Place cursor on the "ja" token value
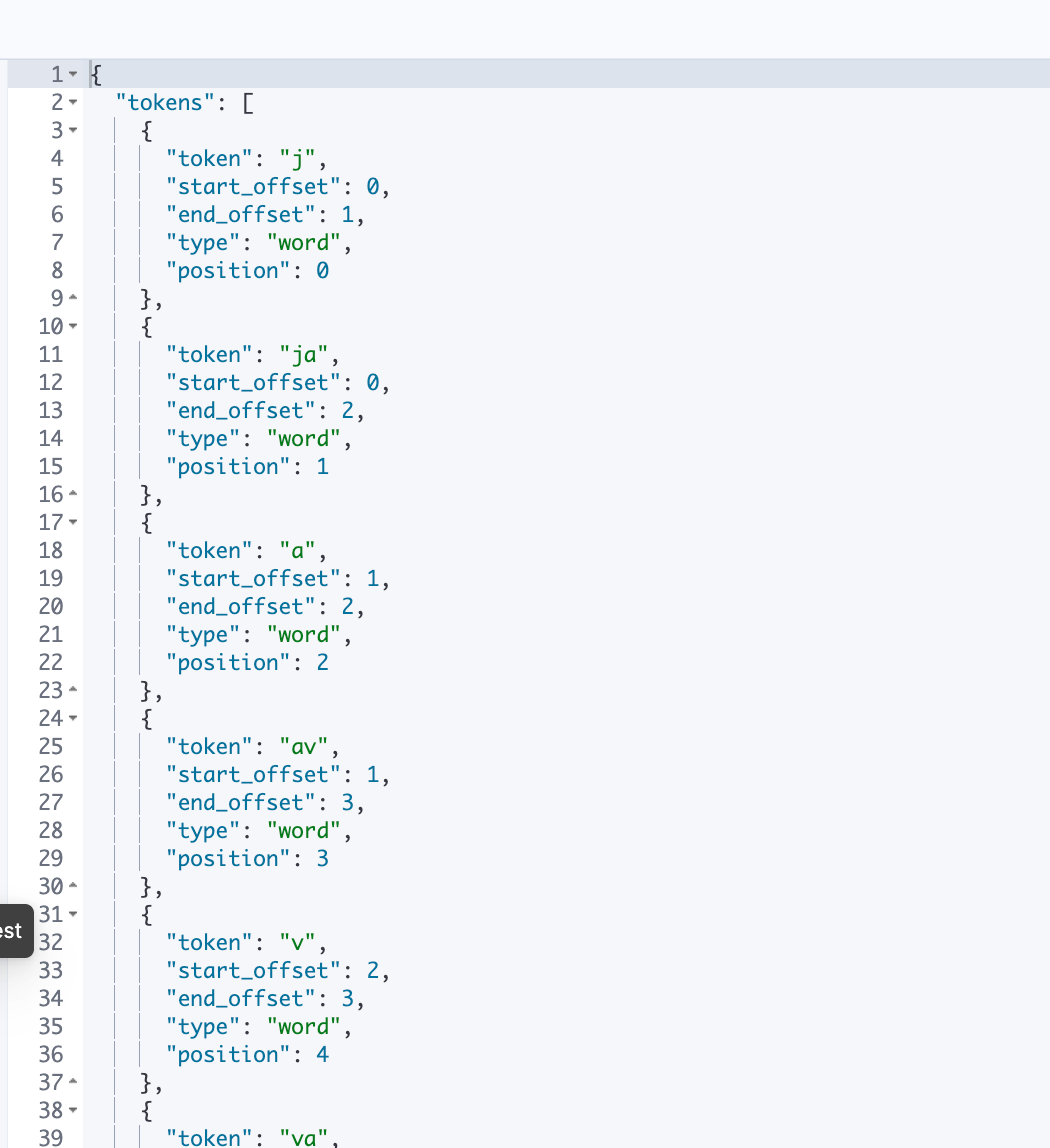1050x1148 pixels. click(304, 354)
